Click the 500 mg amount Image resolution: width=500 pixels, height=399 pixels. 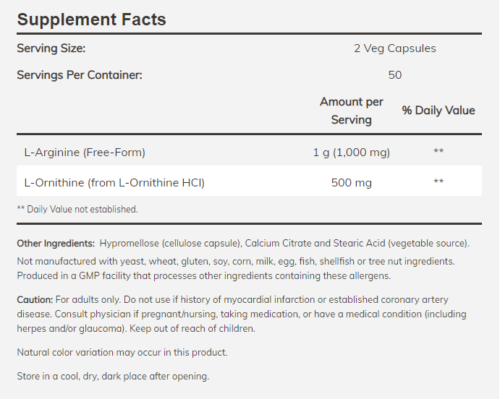point(351,183)
